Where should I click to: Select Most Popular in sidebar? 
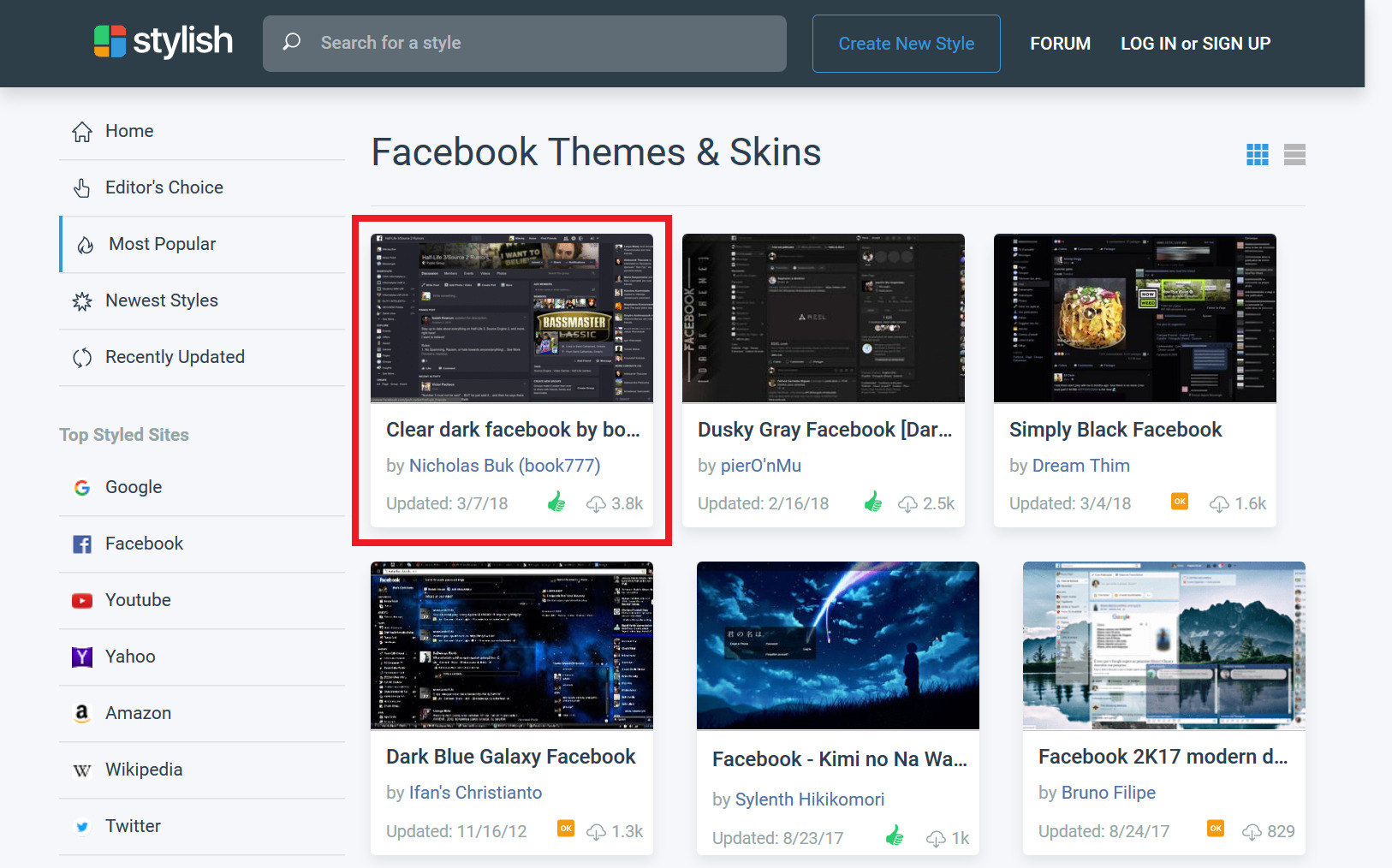pyautogui.click(x=202, y=244)
